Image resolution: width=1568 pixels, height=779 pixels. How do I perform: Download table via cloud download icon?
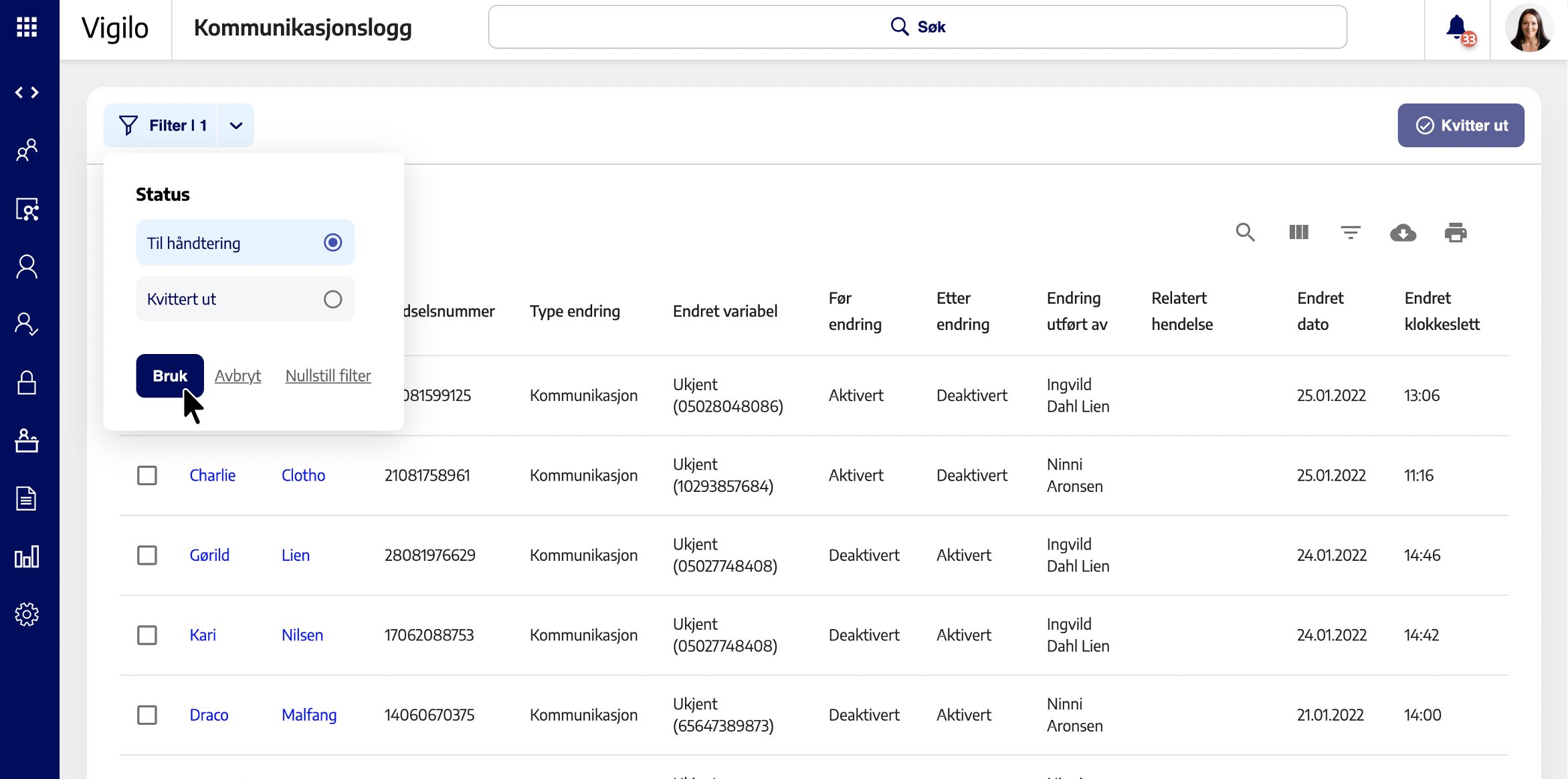click(x=1403, y=232)
